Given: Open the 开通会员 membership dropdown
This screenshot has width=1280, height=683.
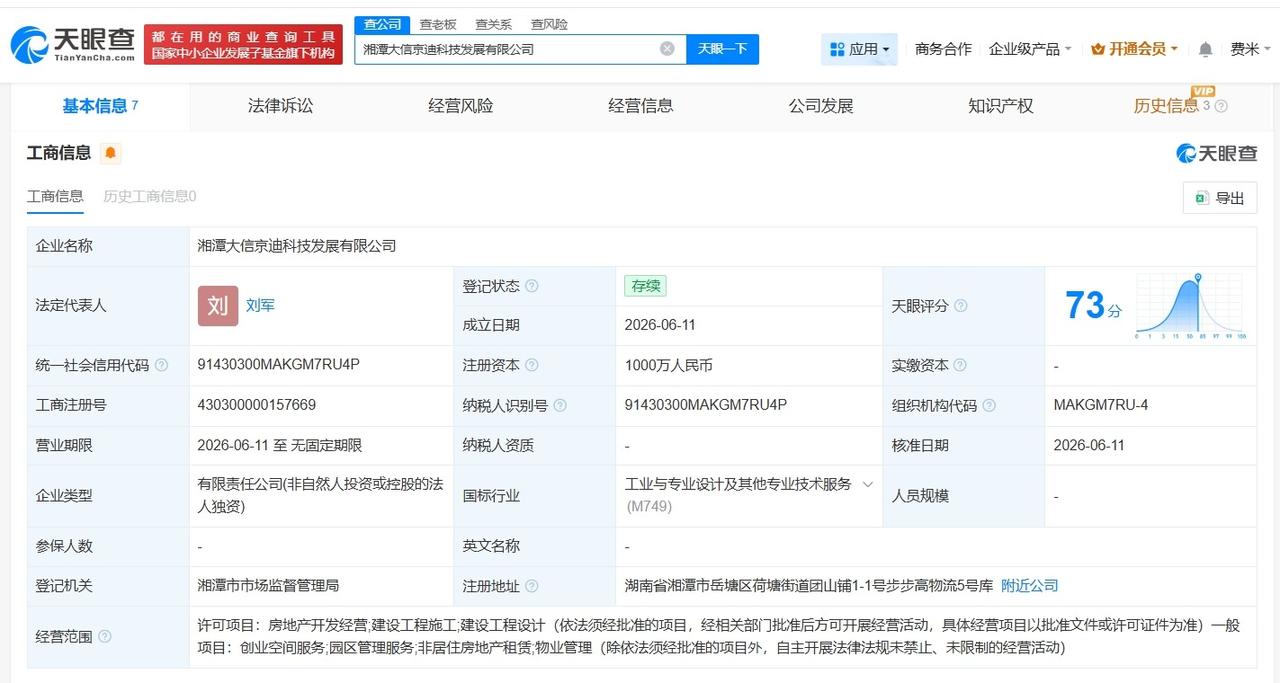Looking at the screenshot, I should click(x=1134, y=49).
